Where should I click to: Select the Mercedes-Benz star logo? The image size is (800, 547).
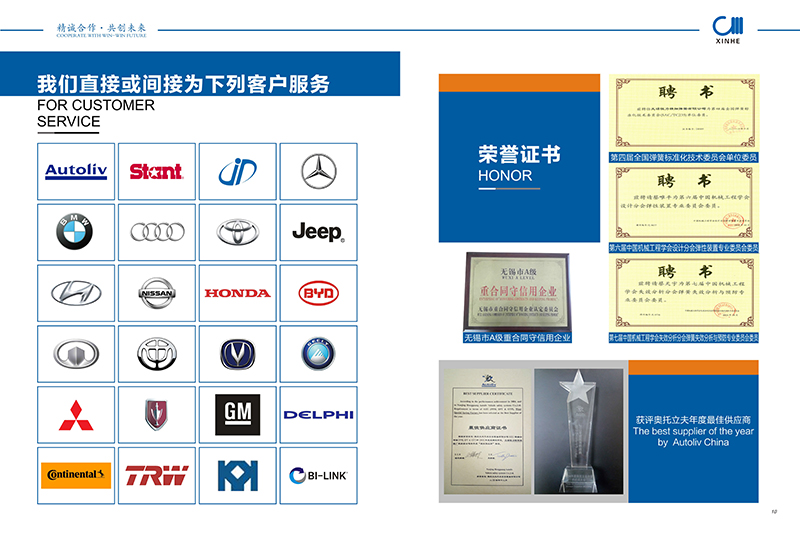coord(318,171)
